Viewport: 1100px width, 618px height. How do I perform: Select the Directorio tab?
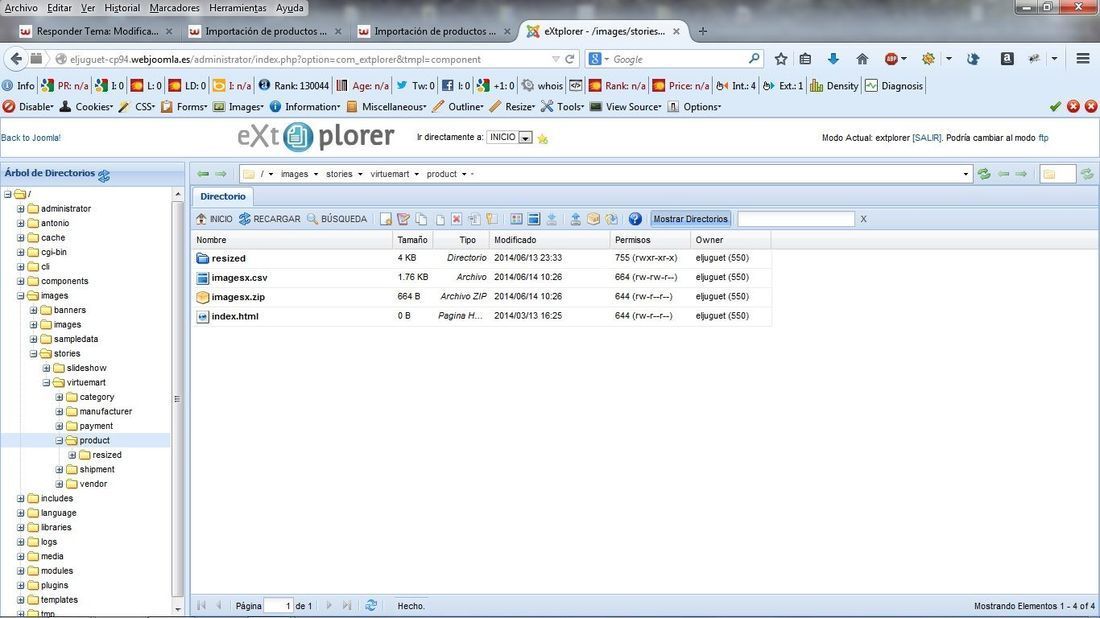click(x=223, y=196)
